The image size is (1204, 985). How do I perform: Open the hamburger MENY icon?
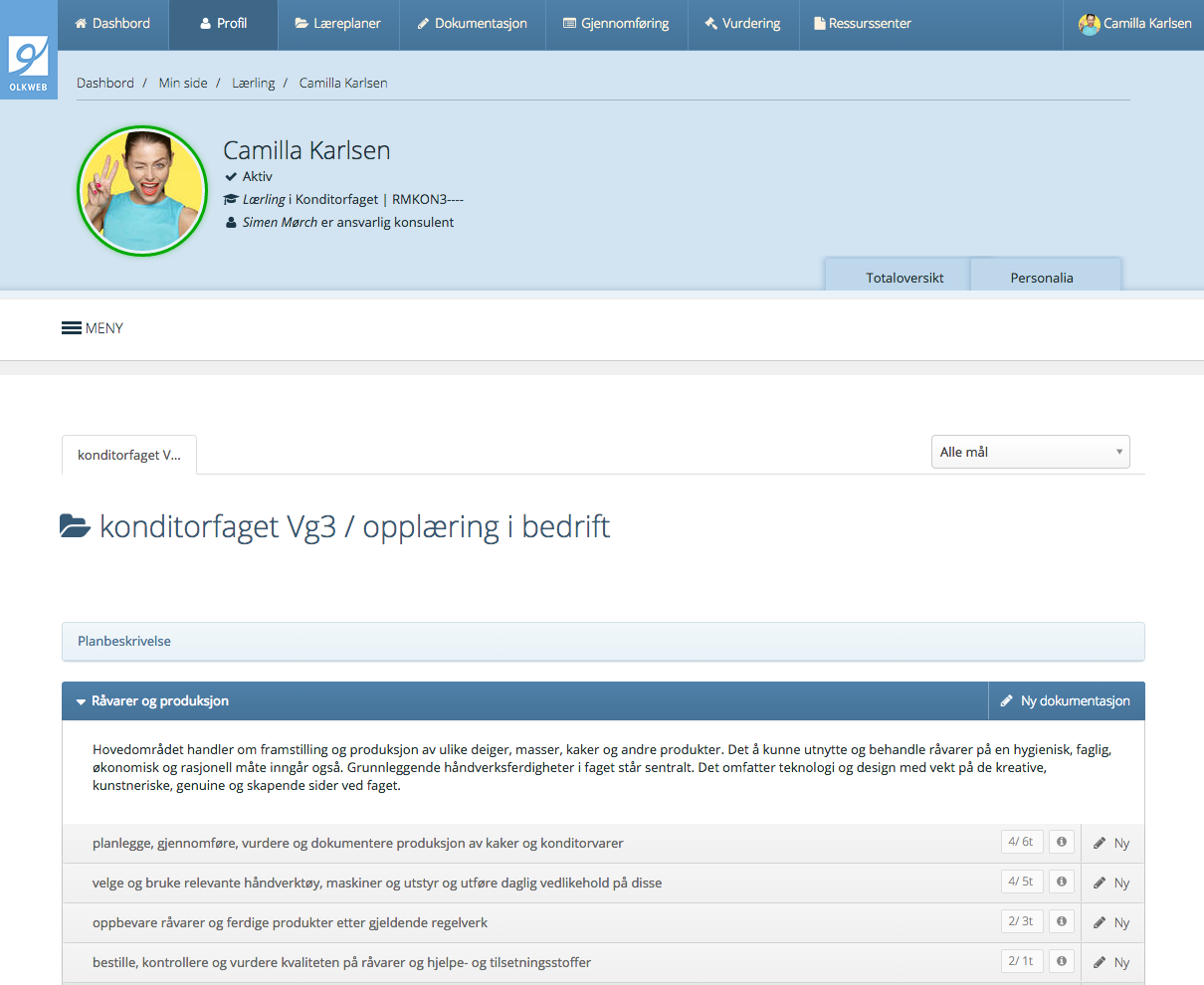coord(72,328)
